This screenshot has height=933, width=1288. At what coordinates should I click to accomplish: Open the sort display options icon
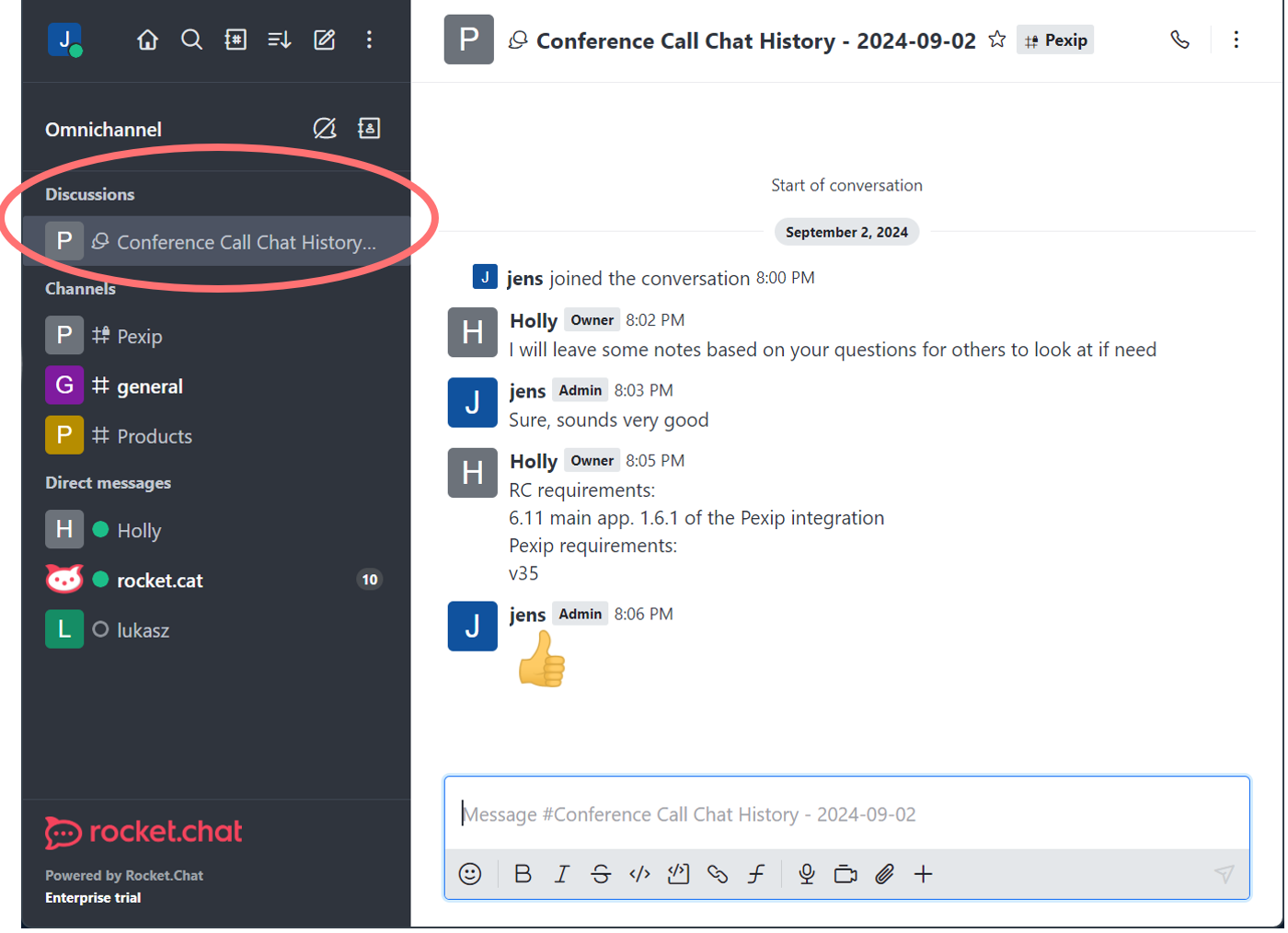coord(280,40)
